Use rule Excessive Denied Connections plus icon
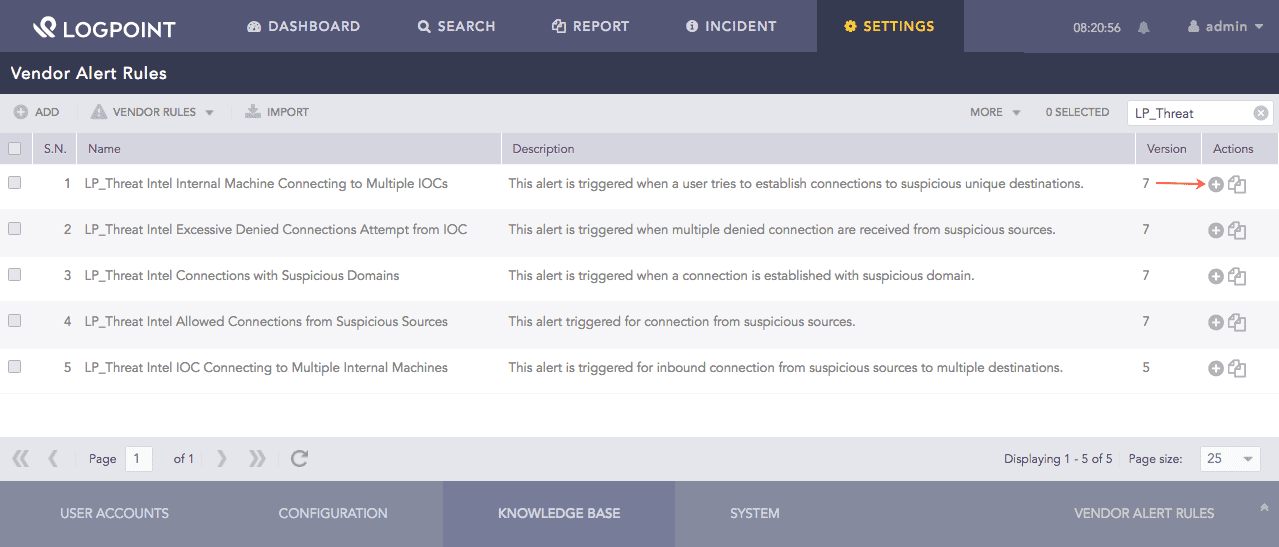Screen dimensions: 1279x547 click(x=1216, y=230)
